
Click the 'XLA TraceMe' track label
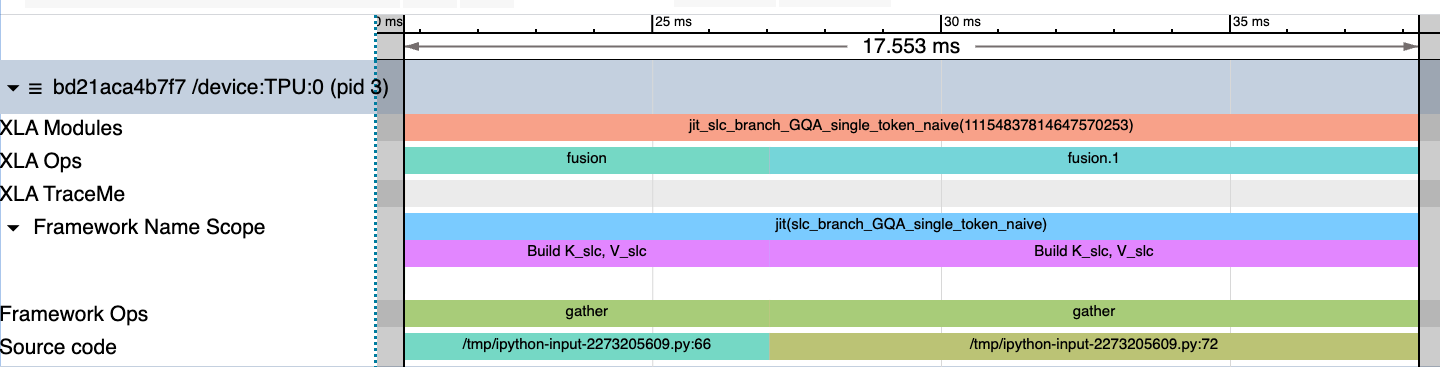tap(63, 194)
